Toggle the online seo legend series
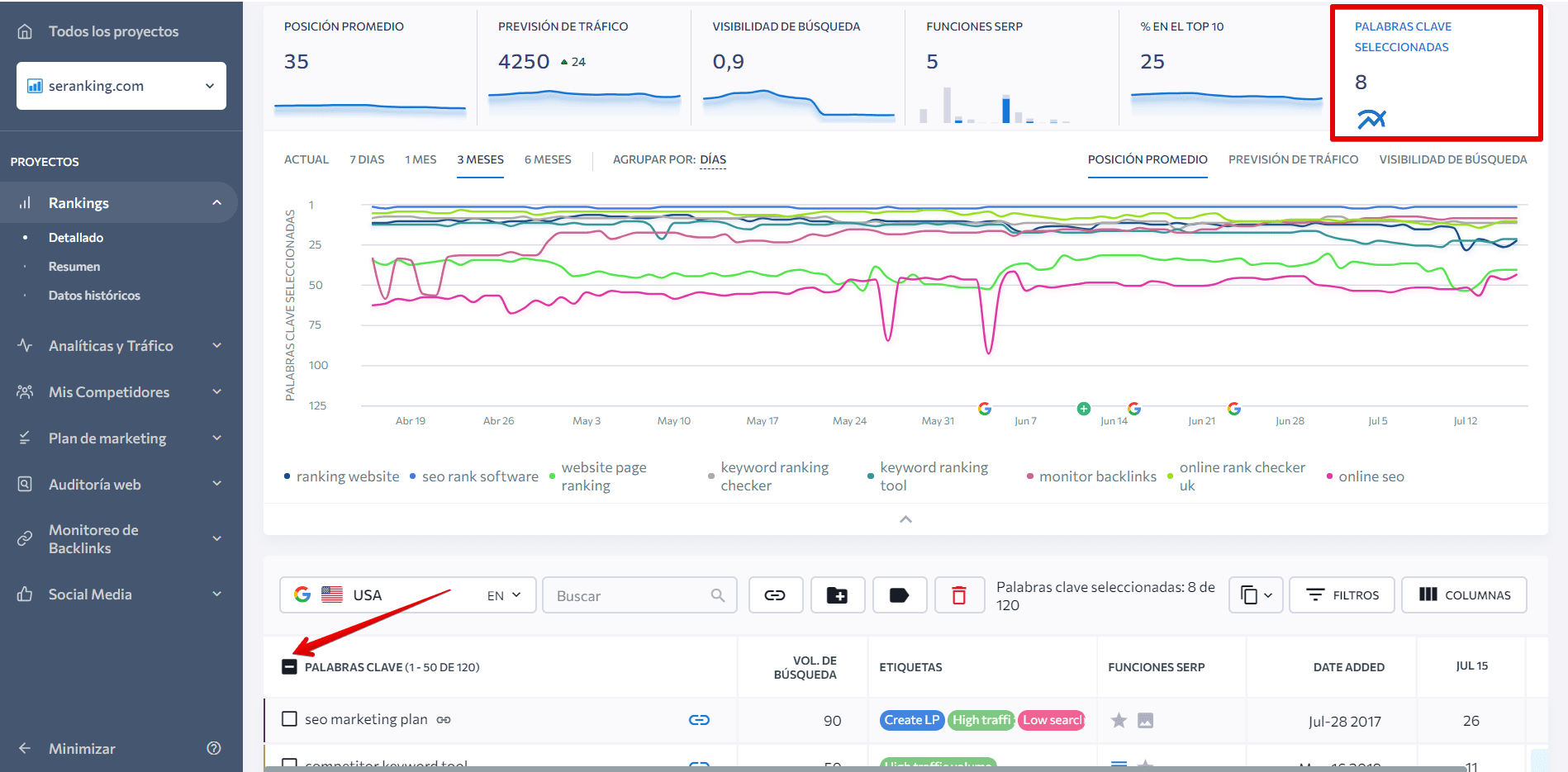This screenshot has height=772, width=1568. tap(1365, 476)
